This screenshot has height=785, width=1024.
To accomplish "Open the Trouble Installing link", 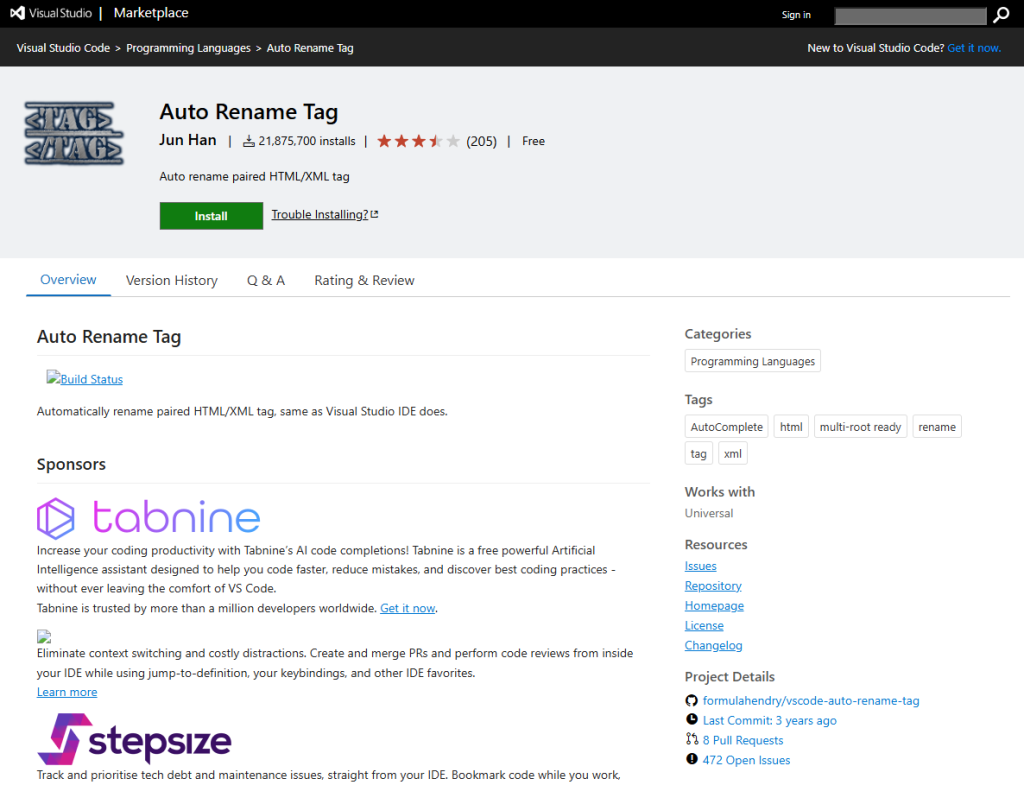I will click(x=320, y=214).
